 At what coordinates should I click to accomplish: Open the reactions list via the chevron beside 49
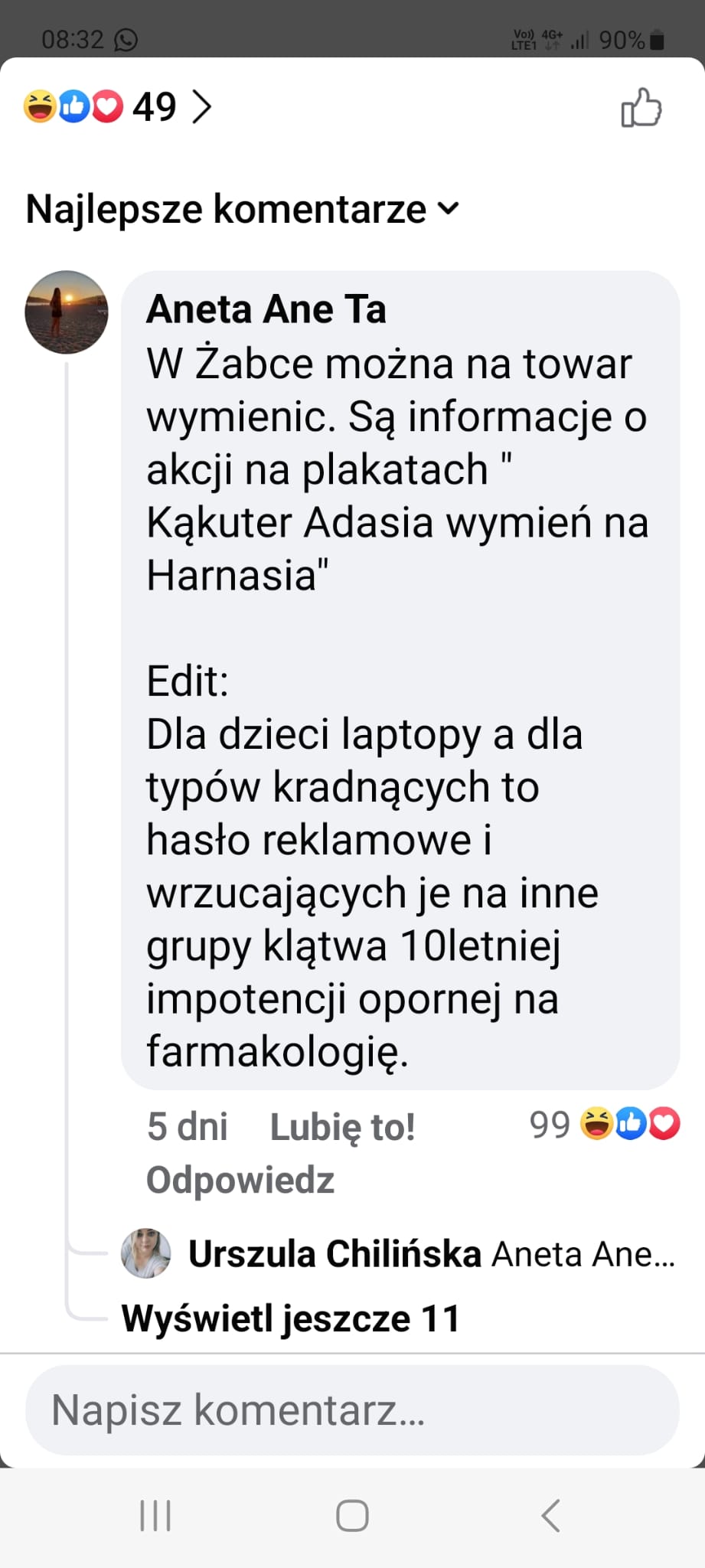click(201, 107)
